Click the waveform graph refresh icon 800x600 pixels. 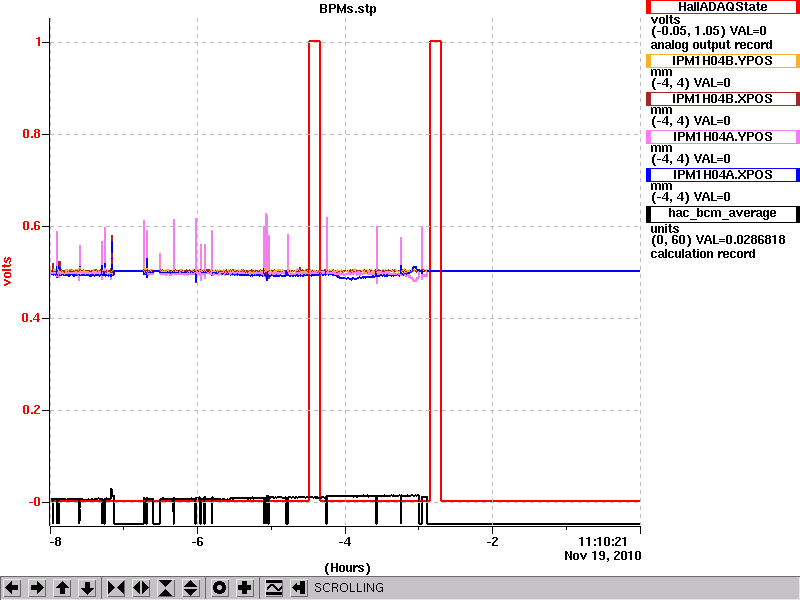274,588
